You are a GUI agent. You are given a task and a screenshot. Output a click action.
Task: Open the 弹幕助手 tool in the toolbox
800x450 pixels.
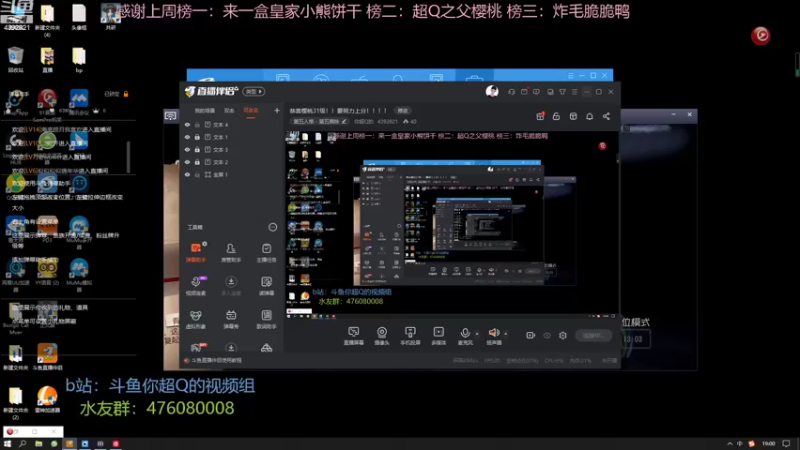point(195,252)
